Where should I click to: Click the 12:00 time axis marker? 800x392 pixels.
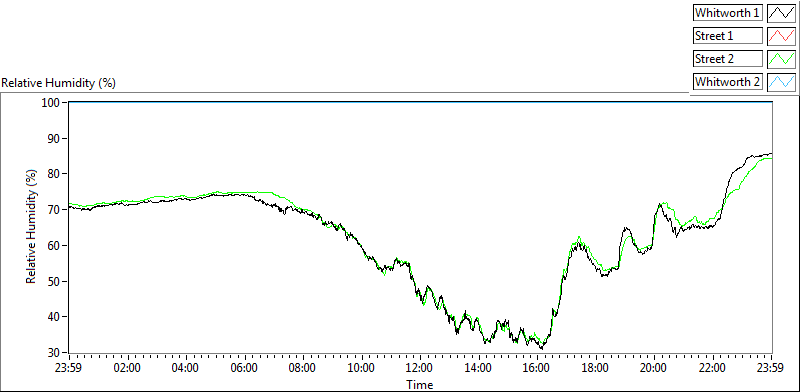point(420,367)
